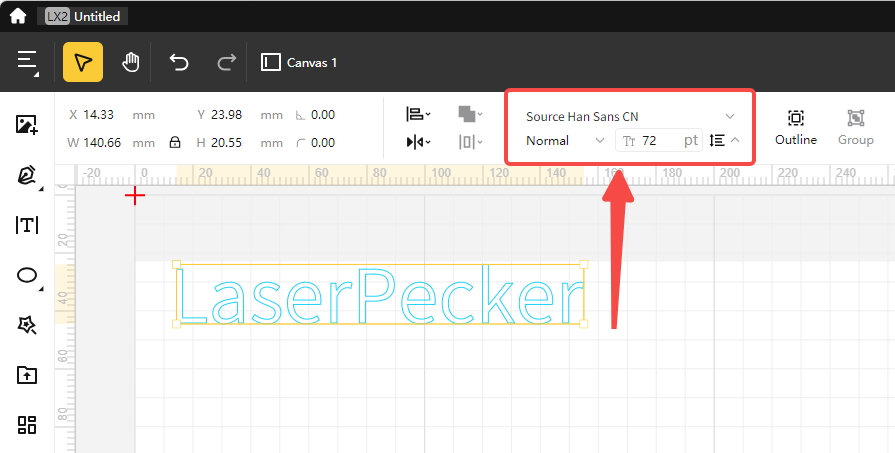This screenshot has width=895, height=453.
Task: Open the Source Han Sans CN font dropdown
Action: coord(630,116)
